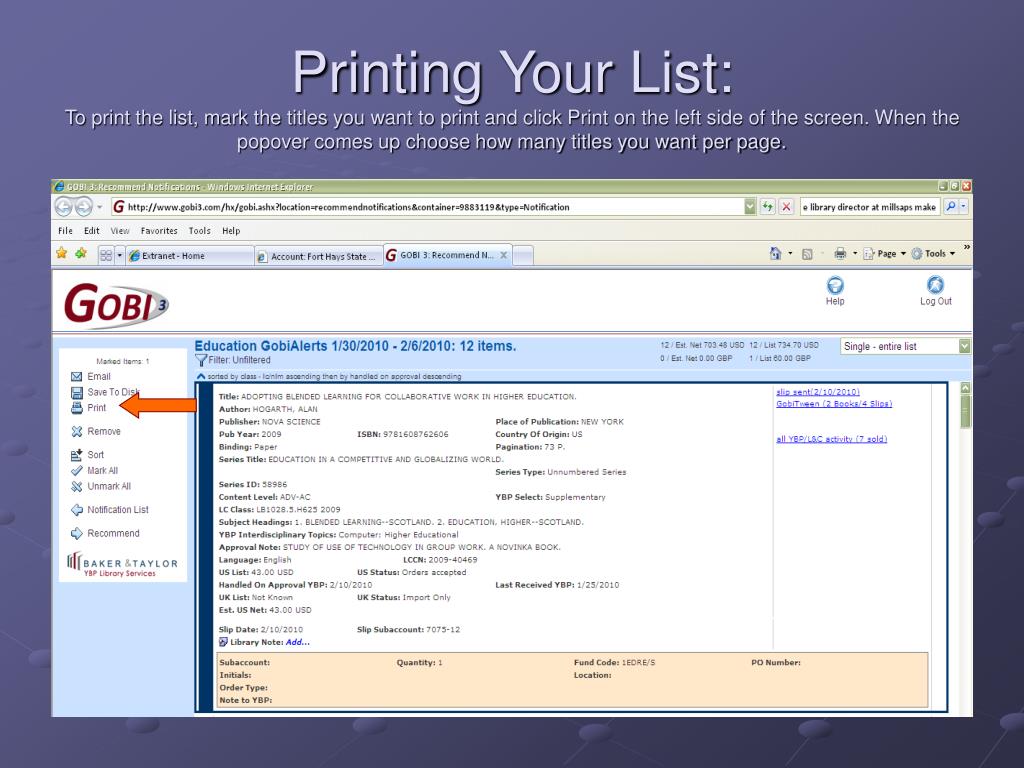Expand the Page menu dropdown

point(903,254)
